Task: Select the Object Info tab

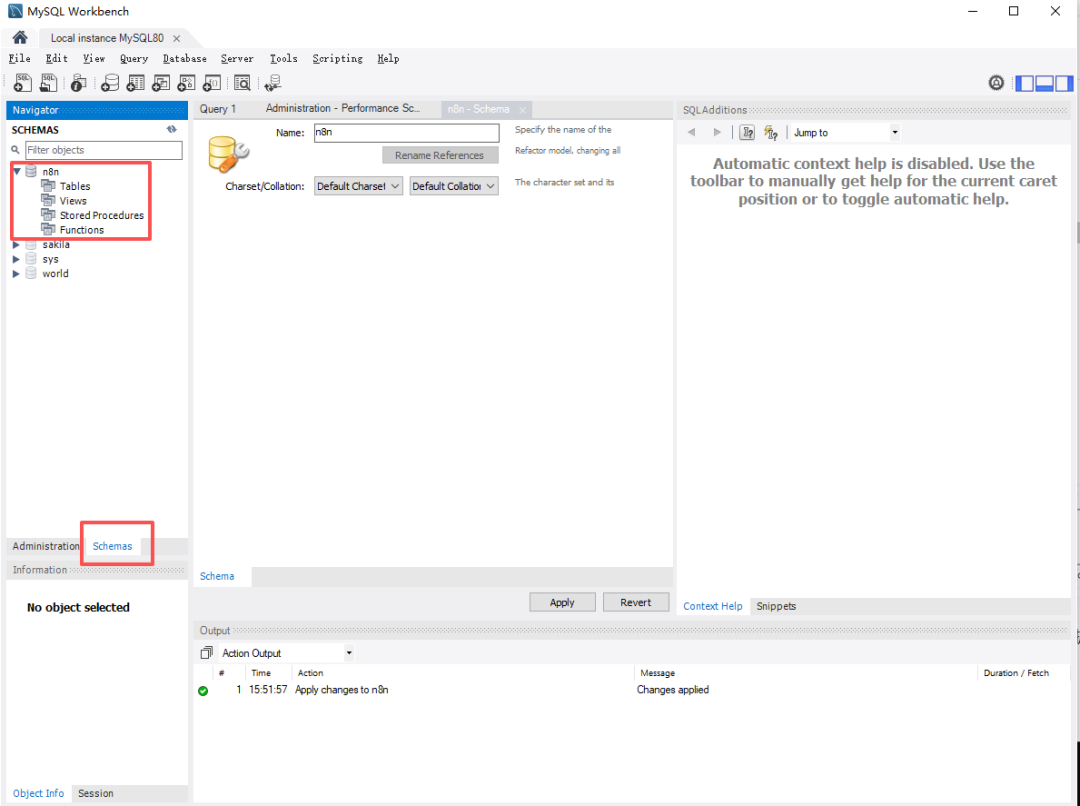Action: coord(39,793)
